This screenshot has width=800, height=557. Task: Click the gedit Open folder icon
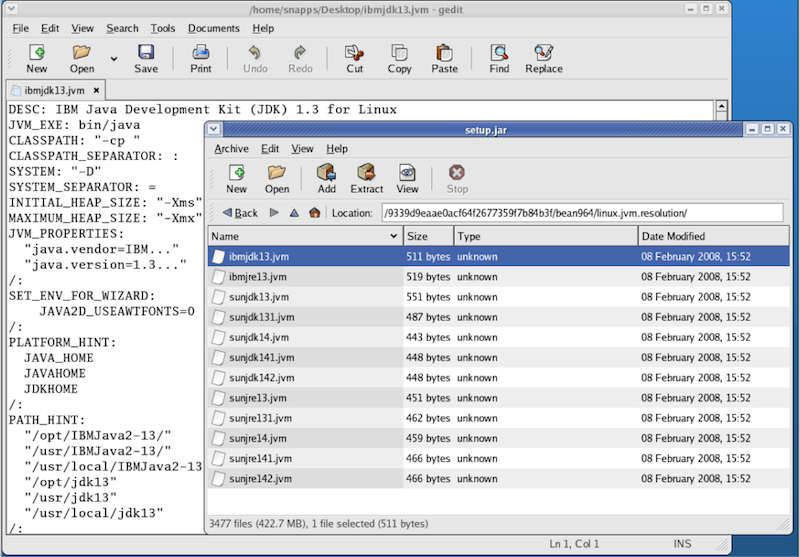pyautogui.click(x=82, y=53)
